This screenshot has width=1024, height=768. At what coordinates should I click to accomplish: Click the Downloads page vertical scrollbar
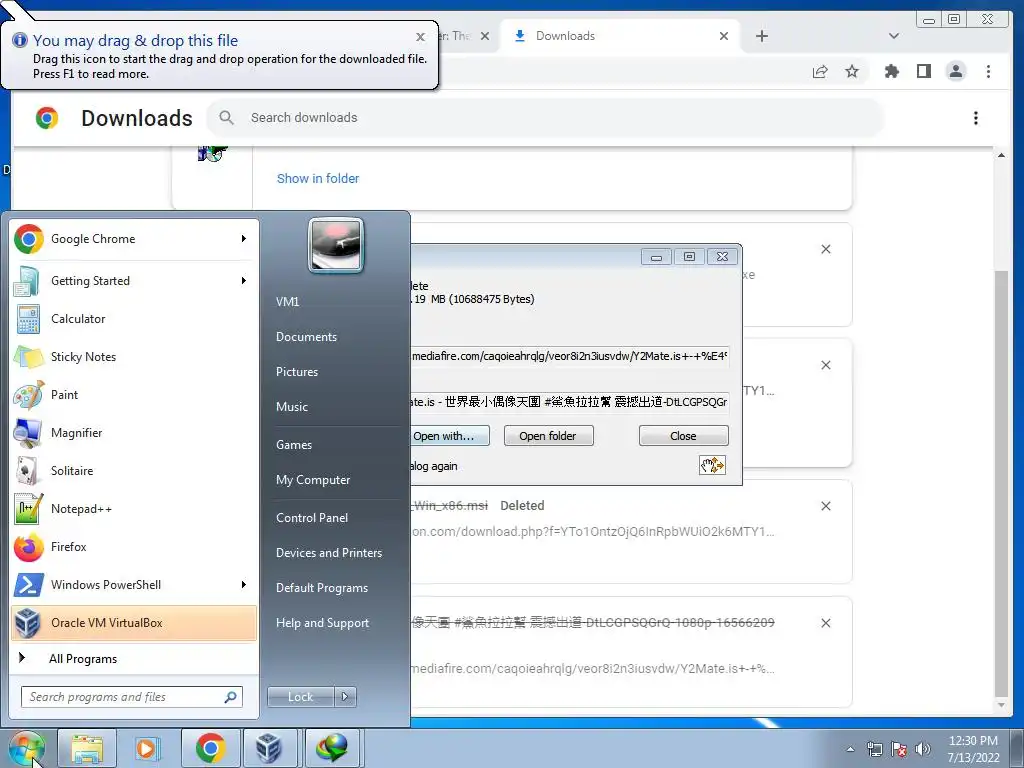(1001, 483)
